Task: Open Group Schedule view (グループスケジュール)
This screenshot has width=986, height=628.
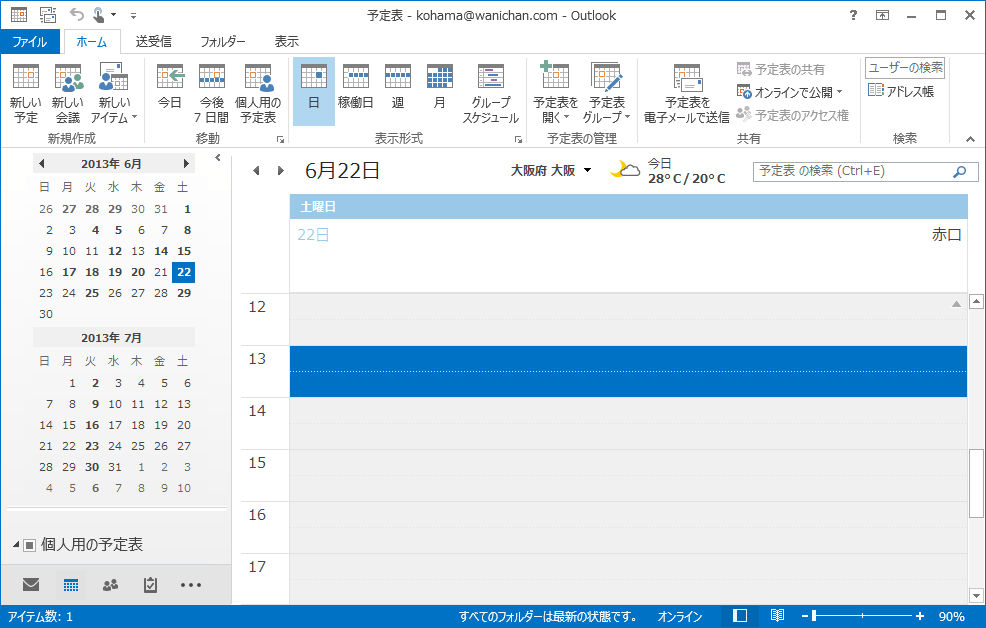Action: coord(490,94)
